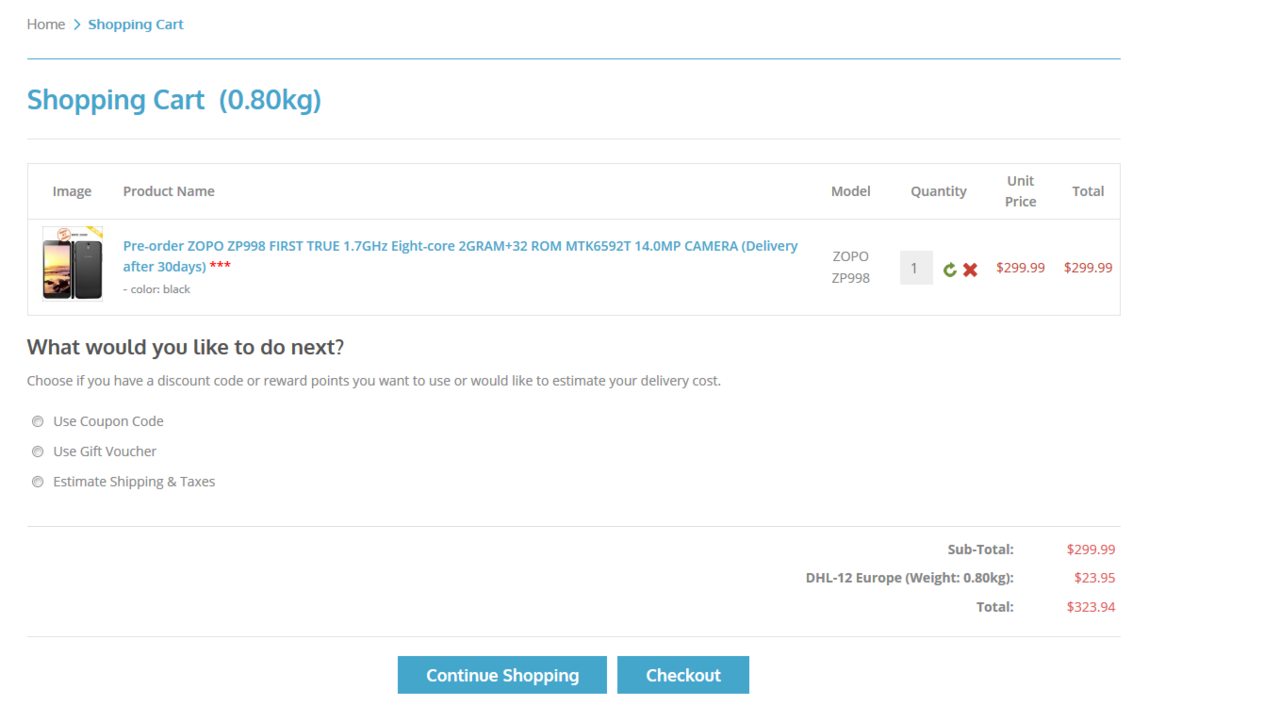Click the Product Name column header
This screenshot has height=722, width=1280.
169,191
